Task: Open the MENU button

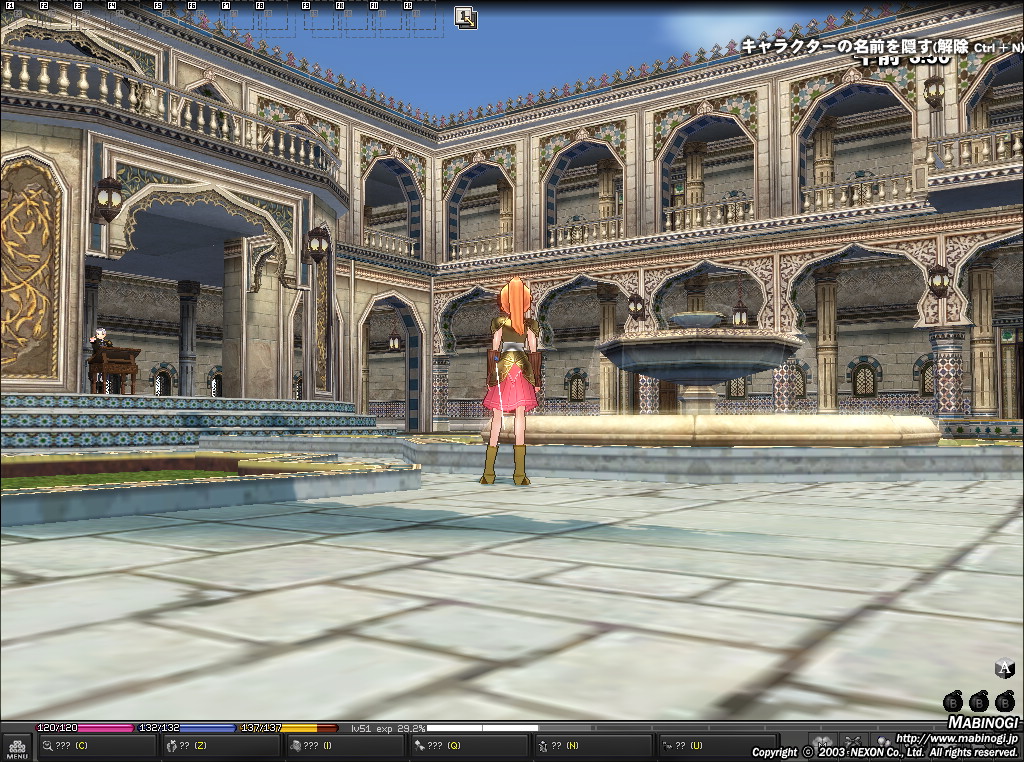Action: 16,748
